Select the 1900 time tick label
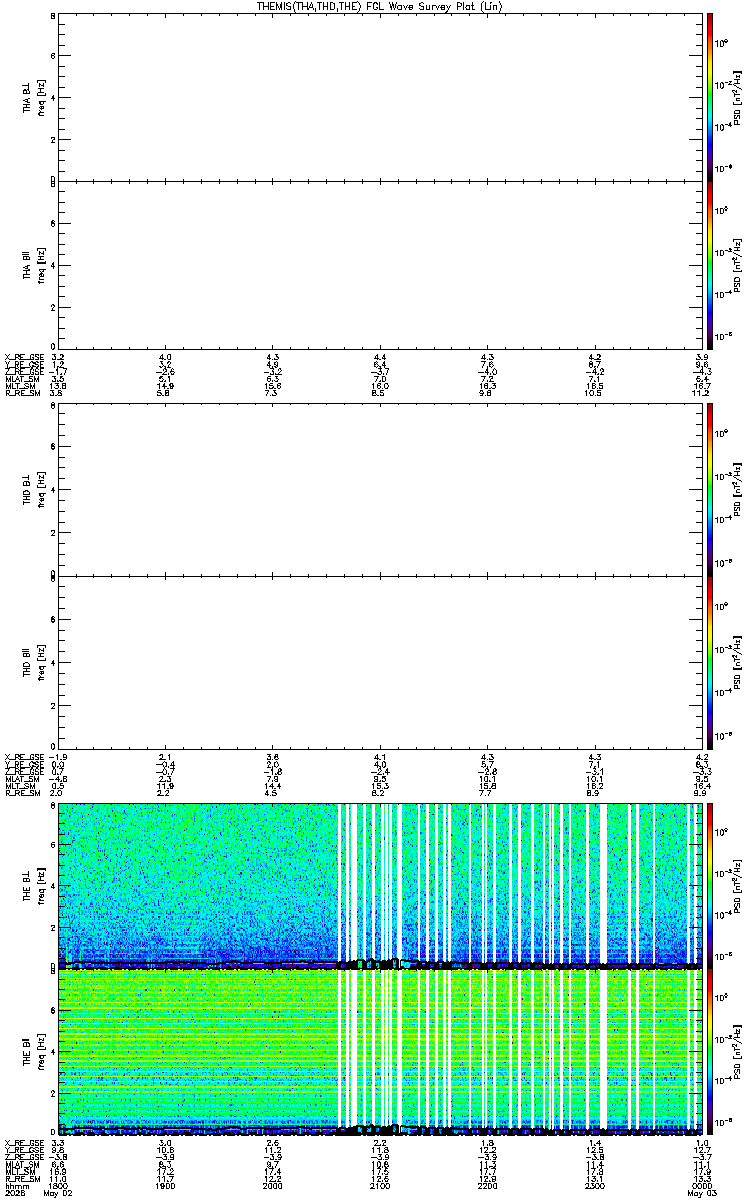 click(165, 1186)
